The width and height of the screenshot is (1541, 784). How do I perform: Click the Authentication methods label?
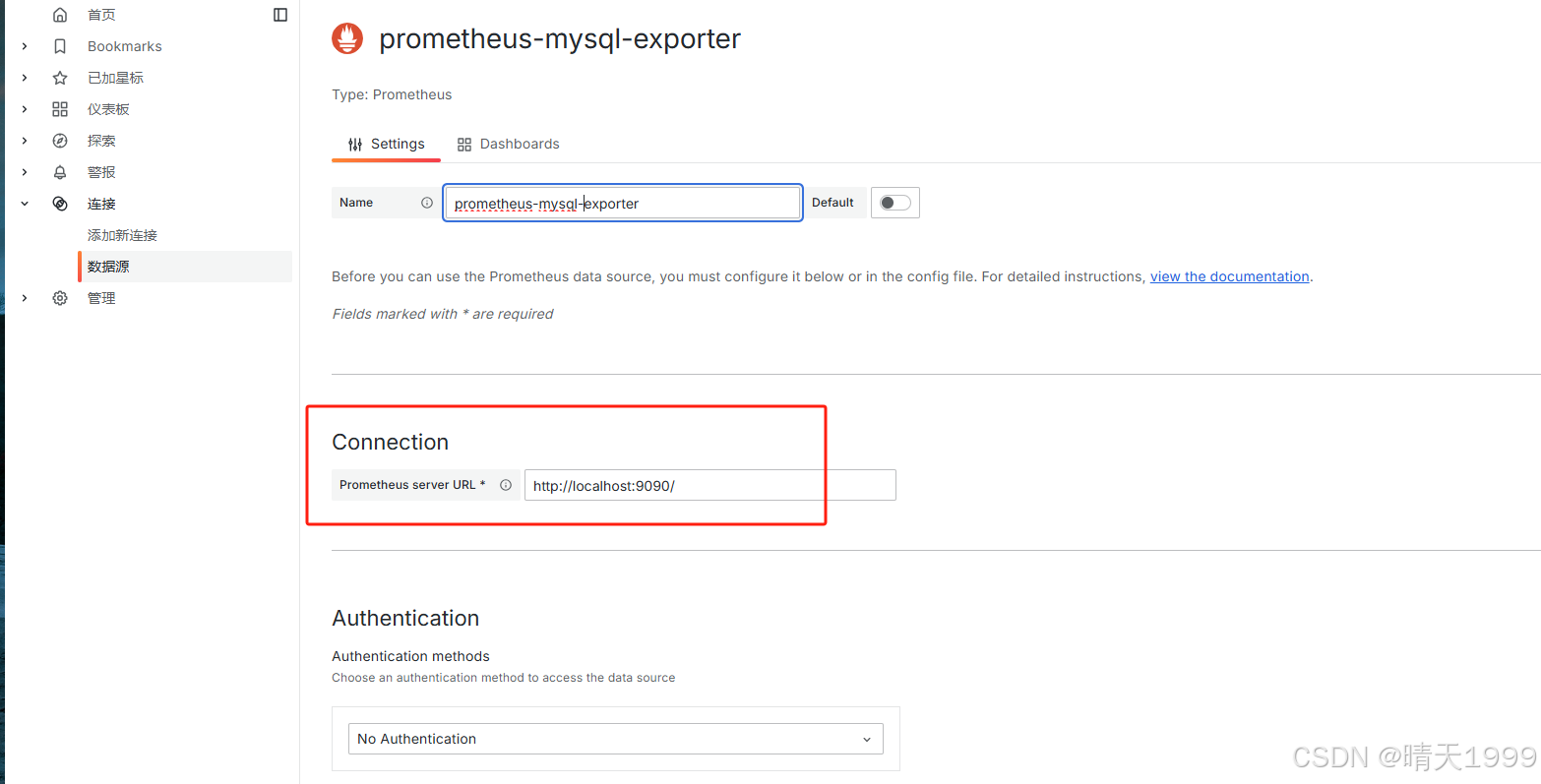pos(410,656)
